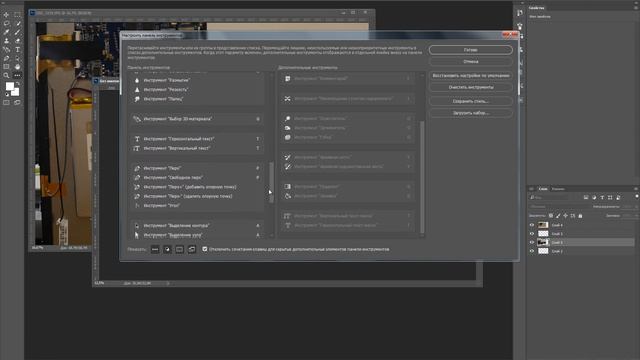
Task: Click the background color swatch
Action: tap(16, 92)
